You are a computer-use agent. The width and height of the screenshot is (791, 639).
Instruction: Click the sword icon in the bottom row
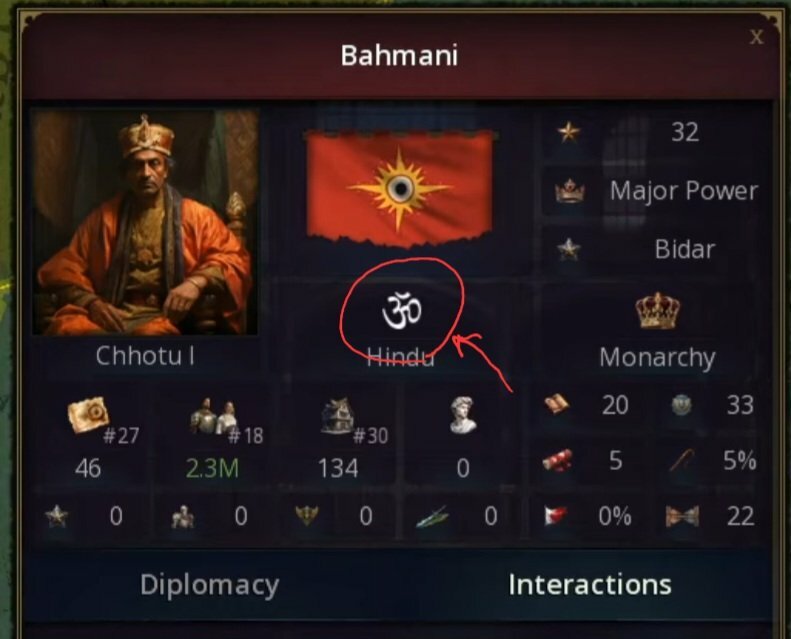coord(432,516)
